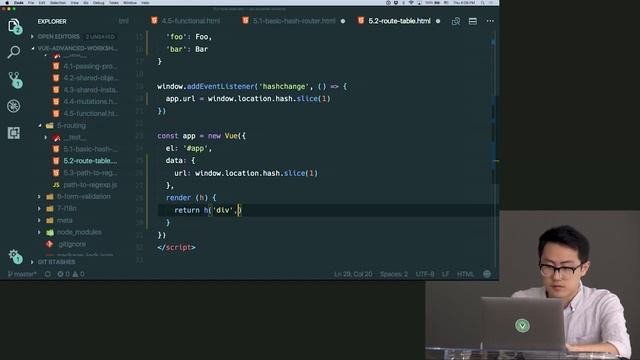Expand the GIT STASHES section
The image size is (640, 360).
click(x=32, y=262)
